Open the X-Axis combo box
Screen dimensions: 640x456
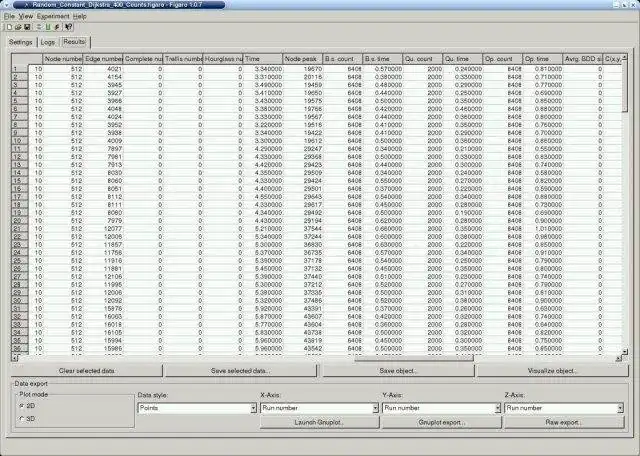320,408
